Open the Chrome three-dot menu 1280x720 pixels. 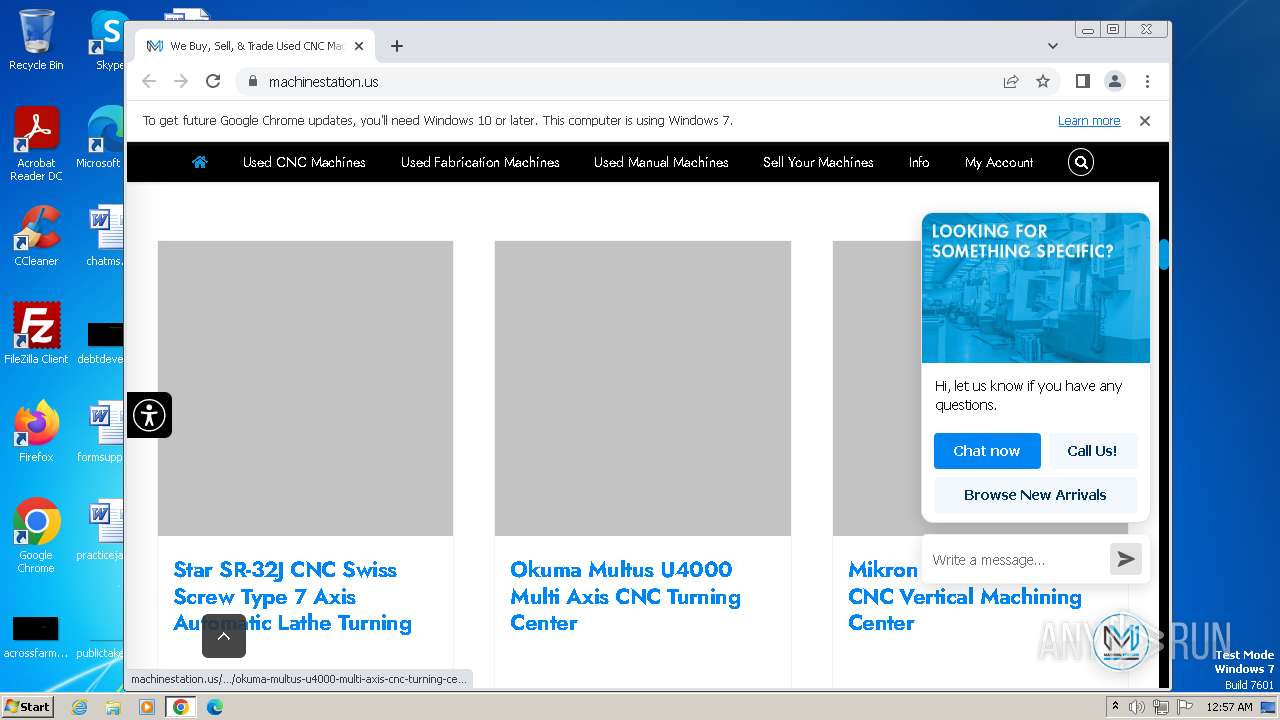[x=1147, y=81]
